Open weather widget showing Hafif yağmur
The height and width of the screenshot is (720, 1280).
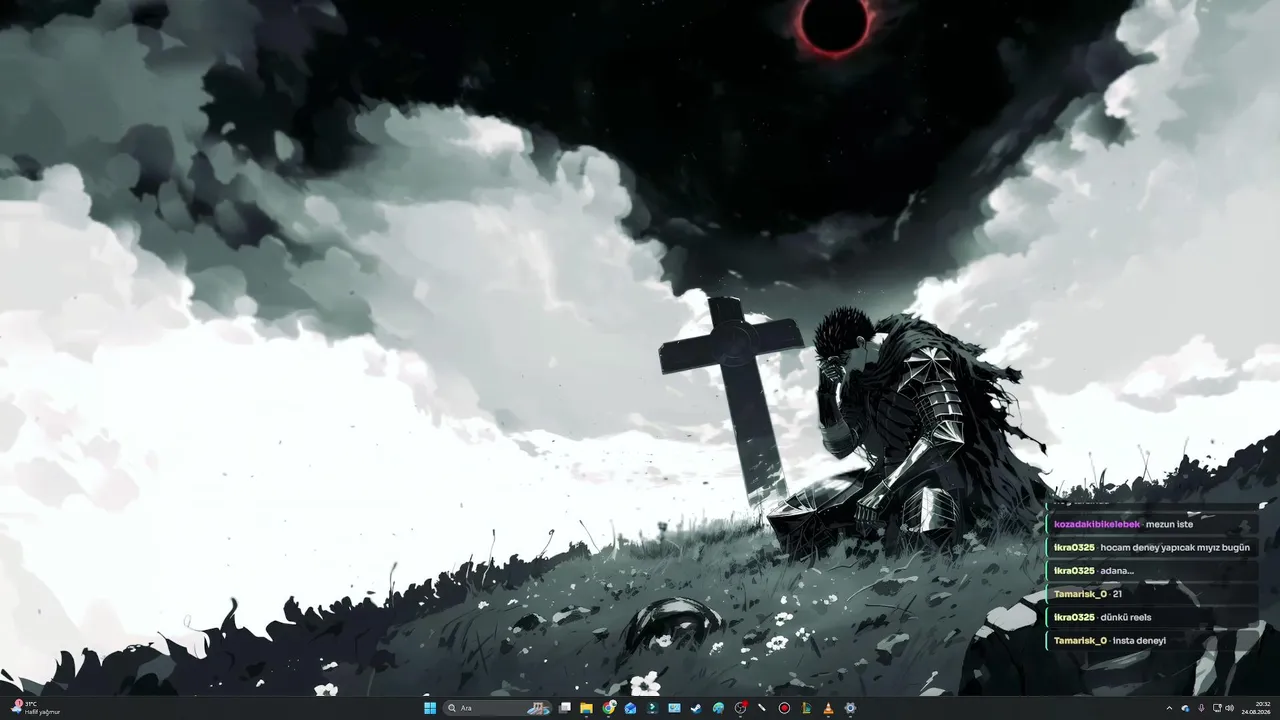[x=36, y=708]
